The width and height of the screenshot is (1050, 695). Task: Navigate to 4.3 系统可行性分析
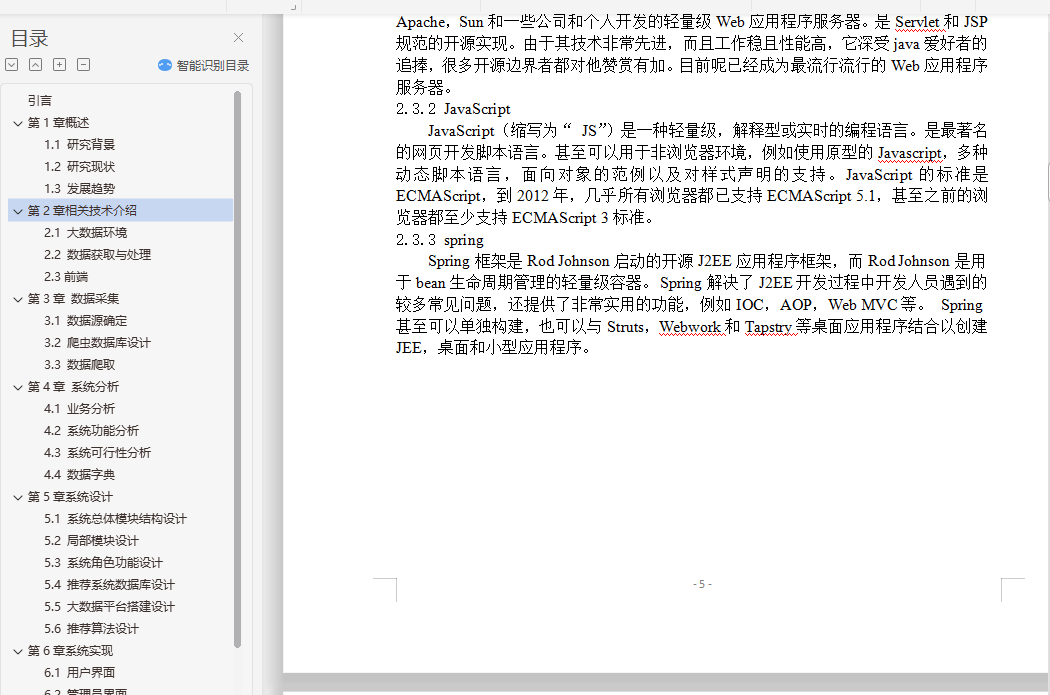(98, 453)
